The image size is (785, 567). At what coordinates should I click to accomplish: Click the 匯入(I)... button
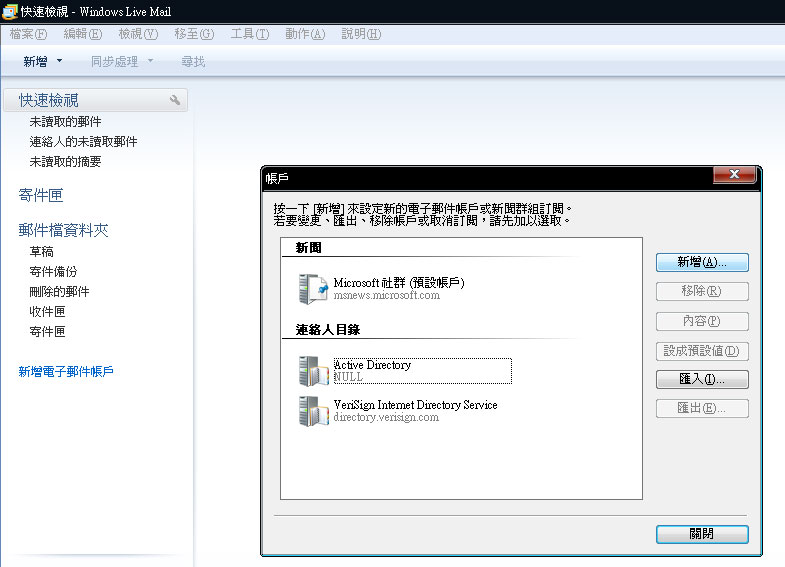(x=702, y=379)
